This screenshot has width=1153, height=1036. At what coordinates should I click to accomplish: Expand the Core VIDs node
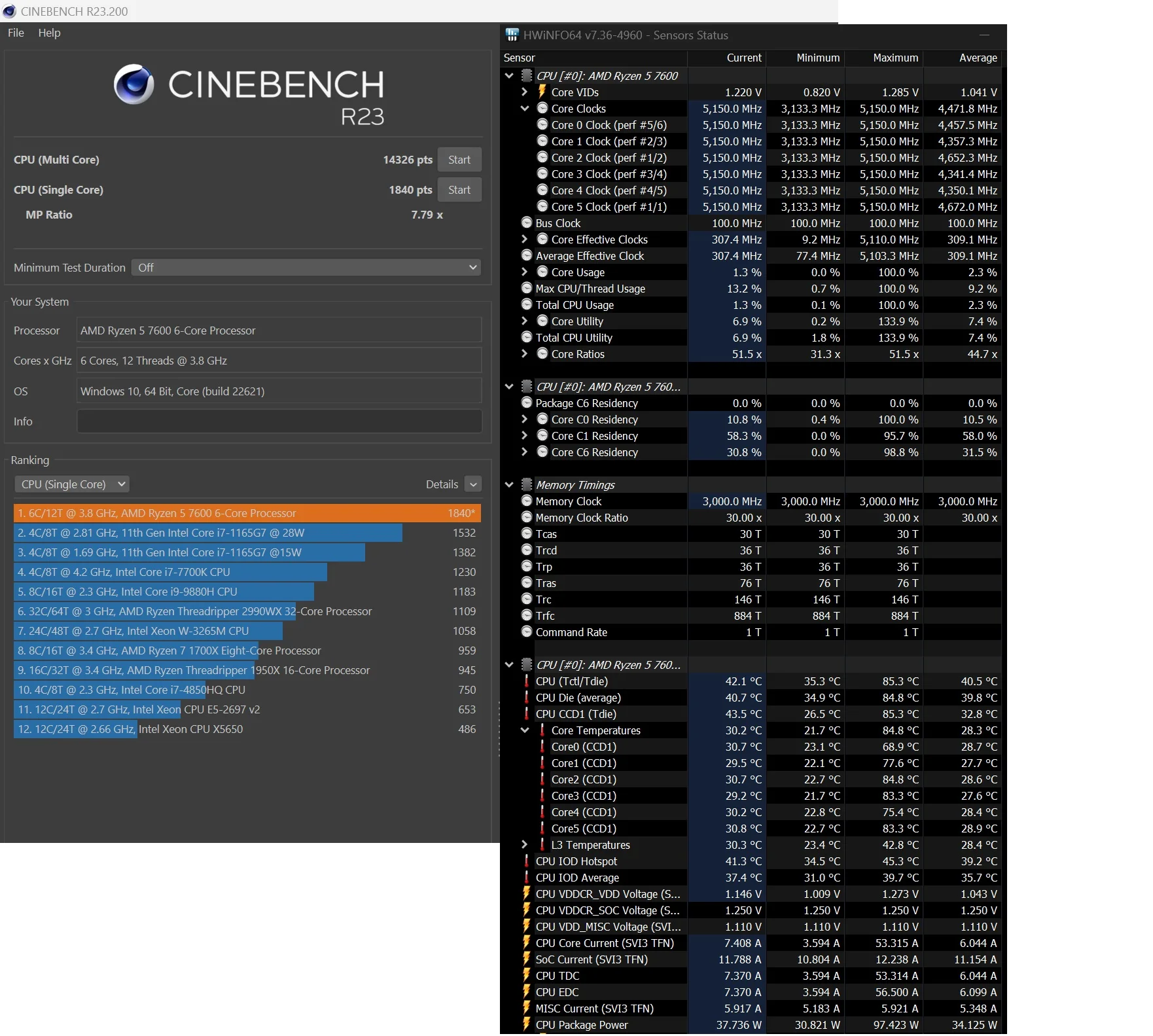pyautogui.click(x=525, y=92)
